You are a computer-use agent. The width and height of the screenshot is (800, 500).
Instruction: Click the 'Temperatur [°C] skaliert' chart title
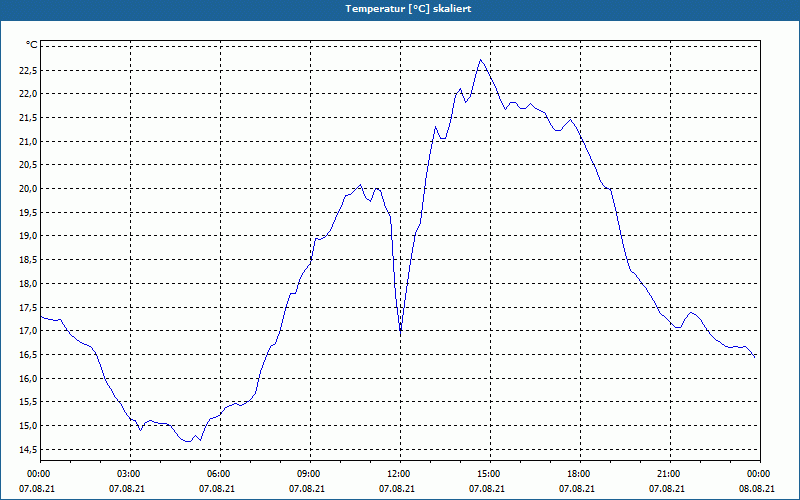[408, 9]
